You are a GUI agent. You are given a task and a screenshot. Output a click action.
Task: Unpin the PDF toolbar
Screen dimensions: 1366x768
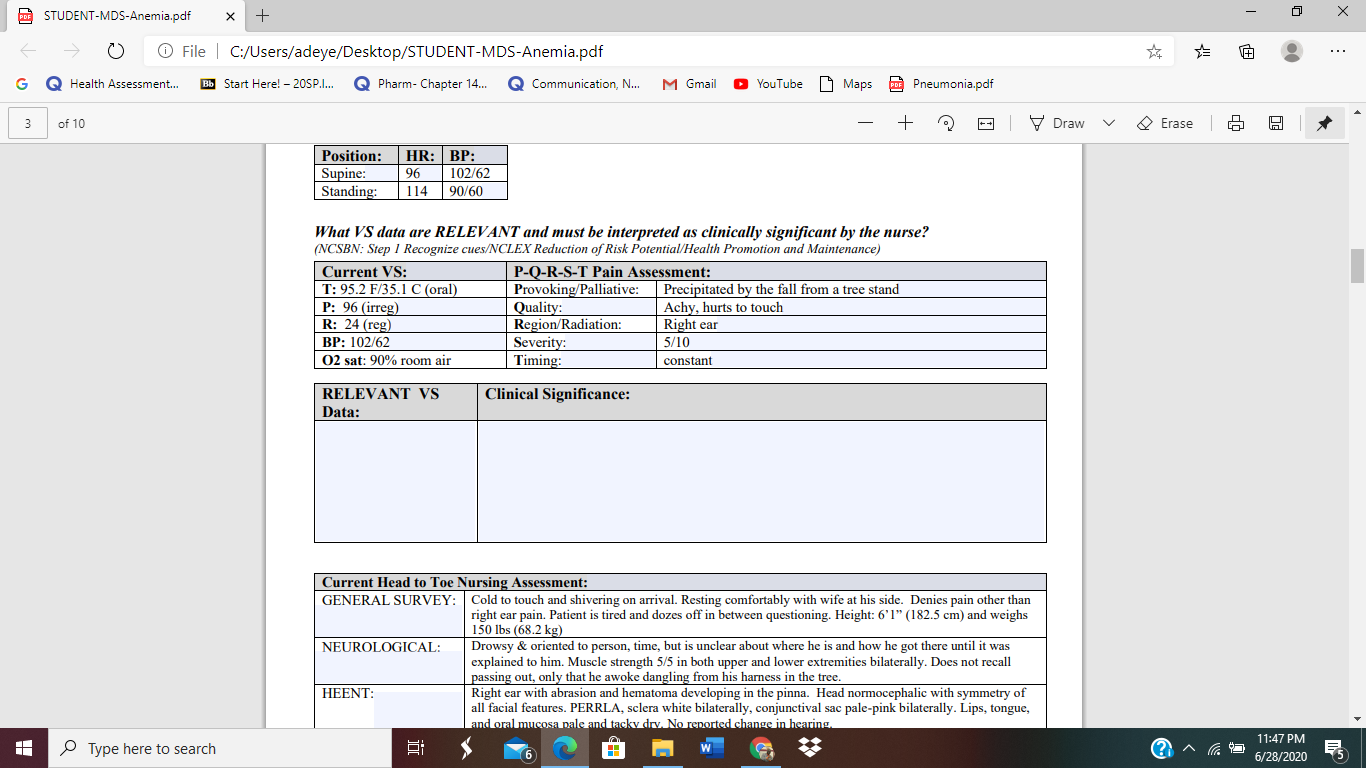[1324, 123]
